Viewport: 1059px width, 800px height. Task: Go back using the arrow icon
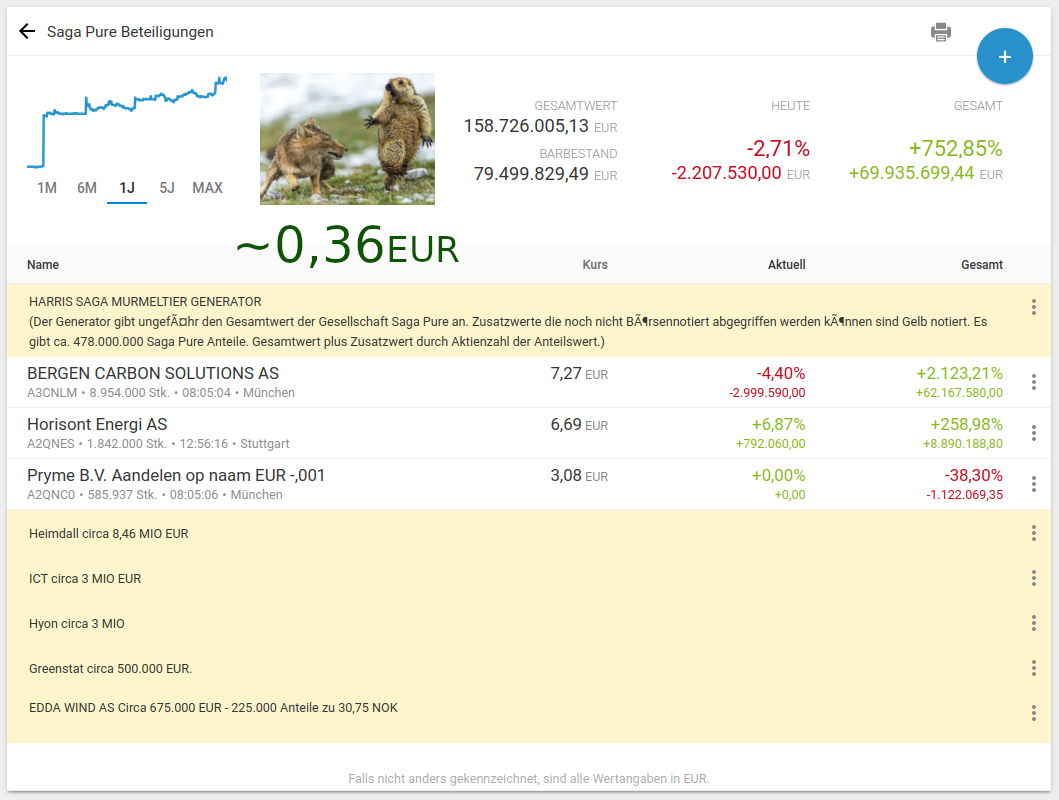tap(27, 31)
